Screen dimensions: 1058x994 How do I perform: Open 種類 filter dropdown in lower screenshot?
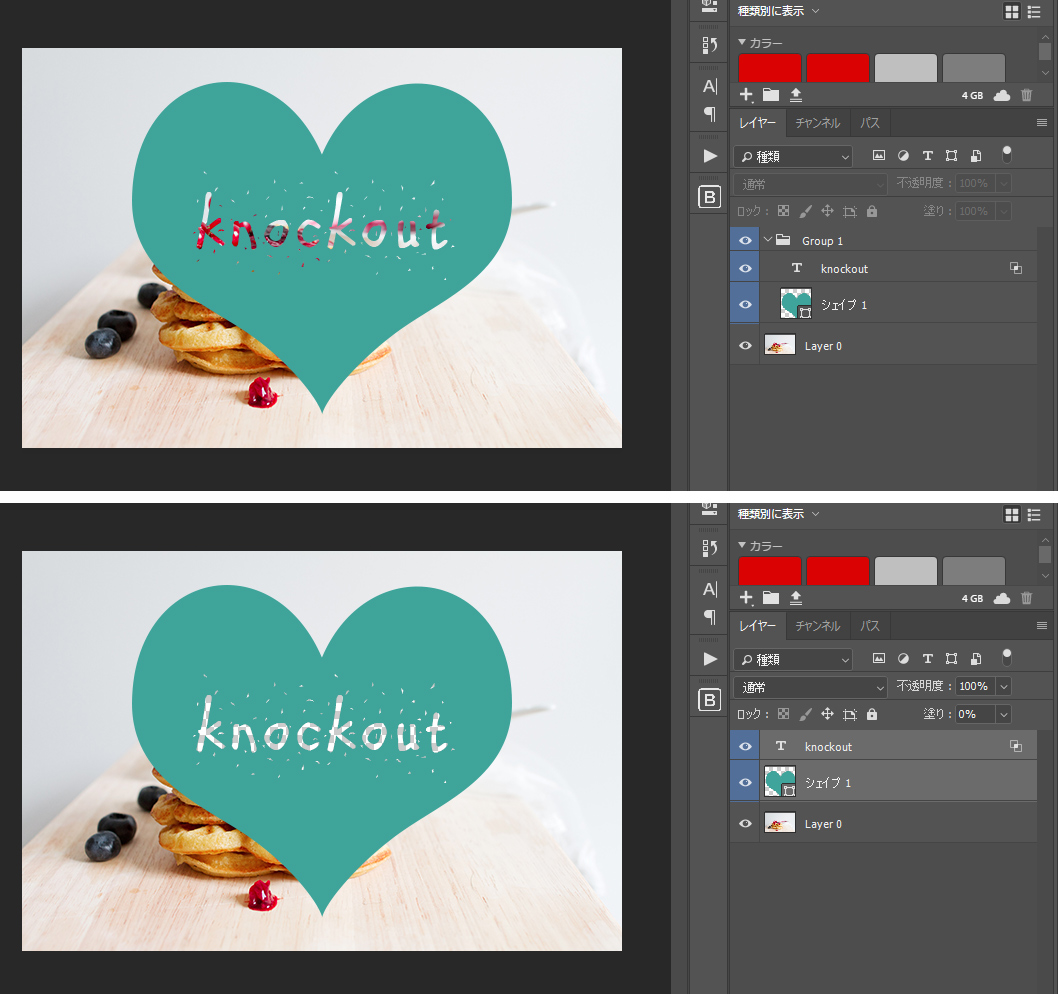point(793,659)
